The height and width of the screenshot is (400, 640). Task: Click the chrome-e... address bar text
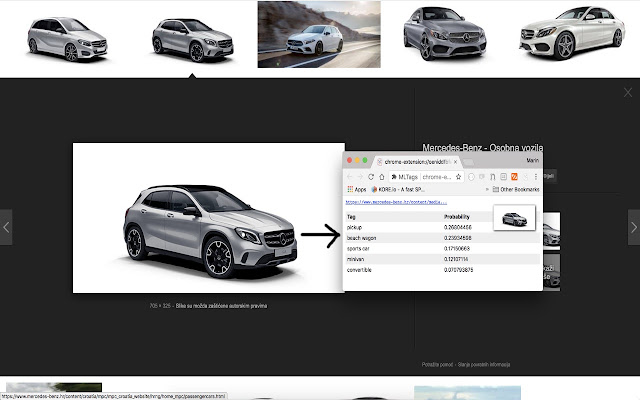437,177
